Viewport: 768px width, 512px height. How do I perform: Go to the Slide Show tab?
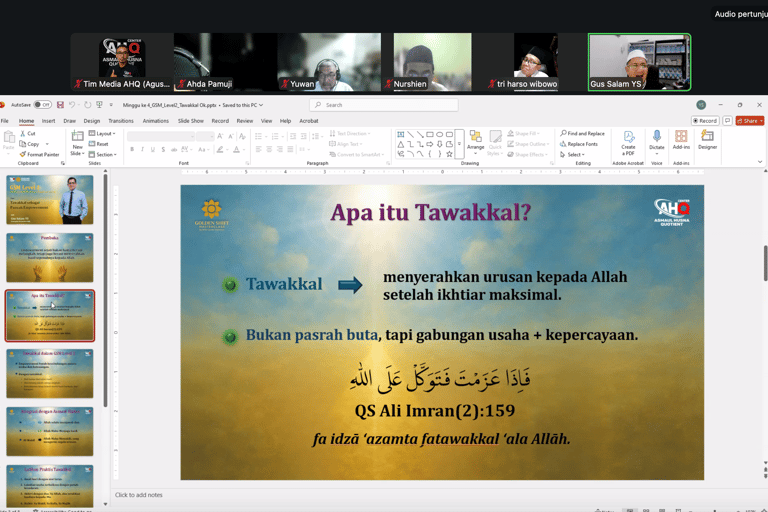point(191,121)
